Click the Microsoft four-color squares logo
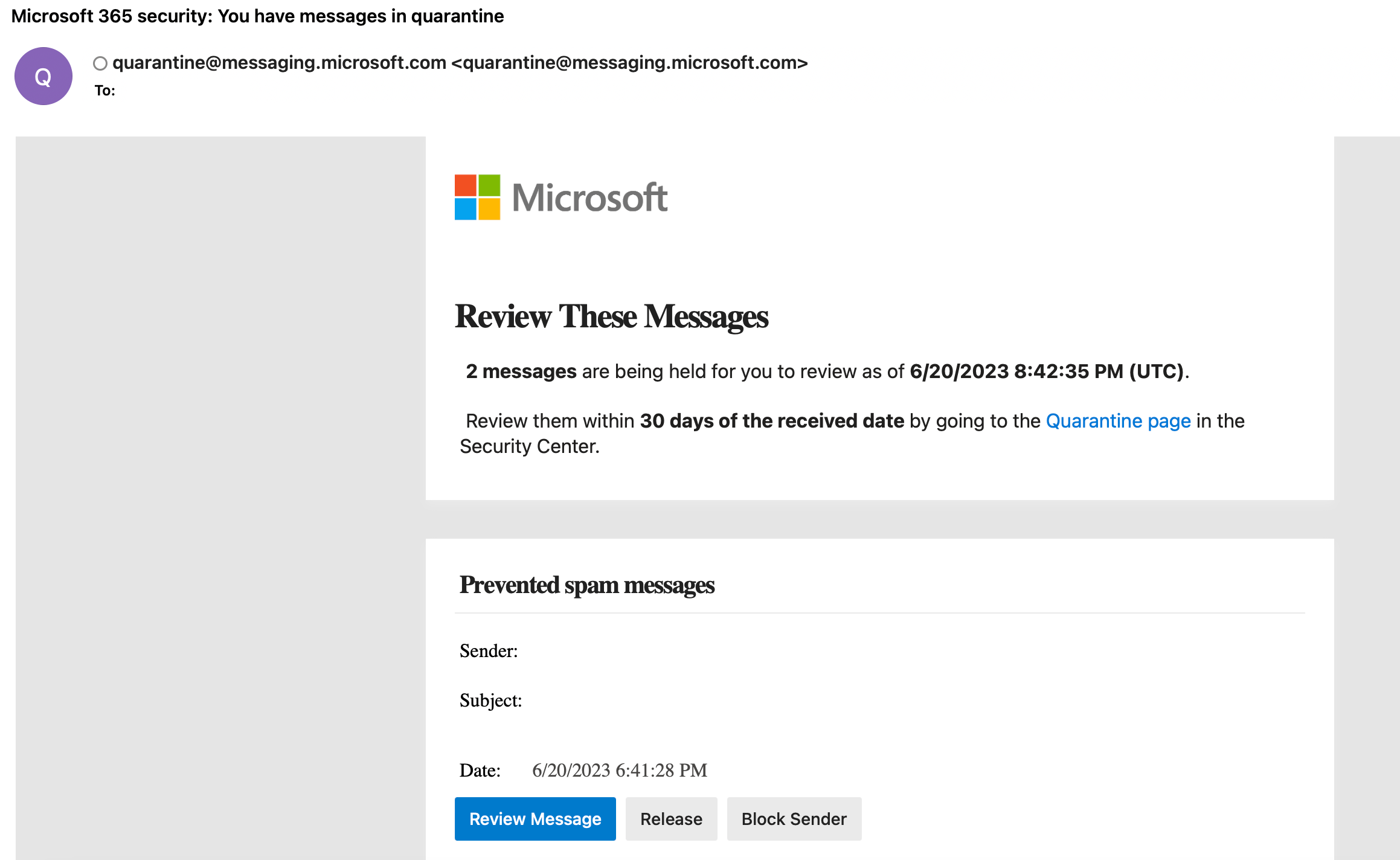The image size is (1400, 860). [x=477, y=197]
